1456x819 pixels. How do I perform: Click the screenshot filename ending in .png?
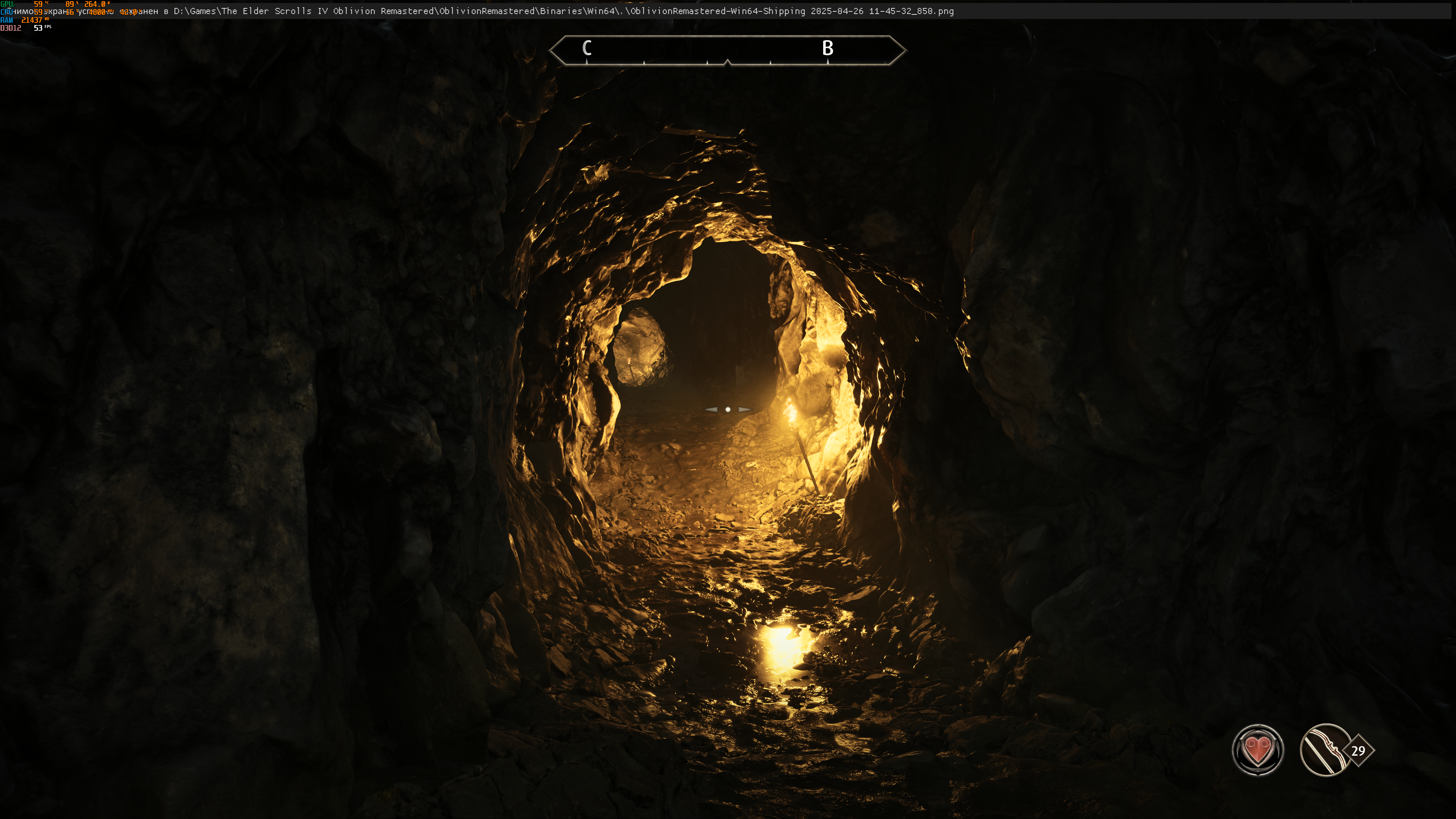(x=791, y=11)
